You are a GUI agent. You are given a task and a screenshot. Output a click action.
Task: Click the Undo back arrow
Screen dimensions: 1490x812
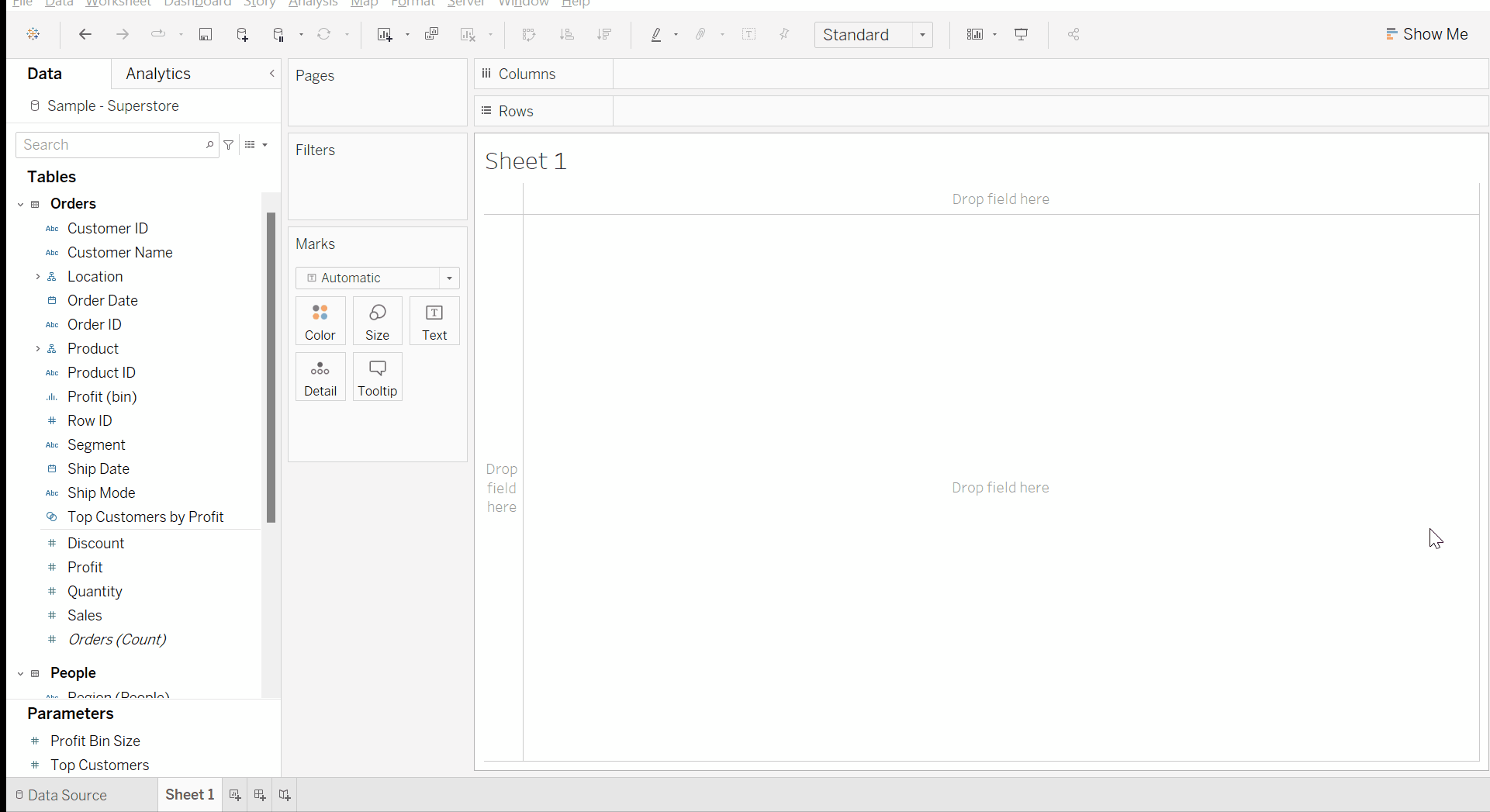pos(85,34)
